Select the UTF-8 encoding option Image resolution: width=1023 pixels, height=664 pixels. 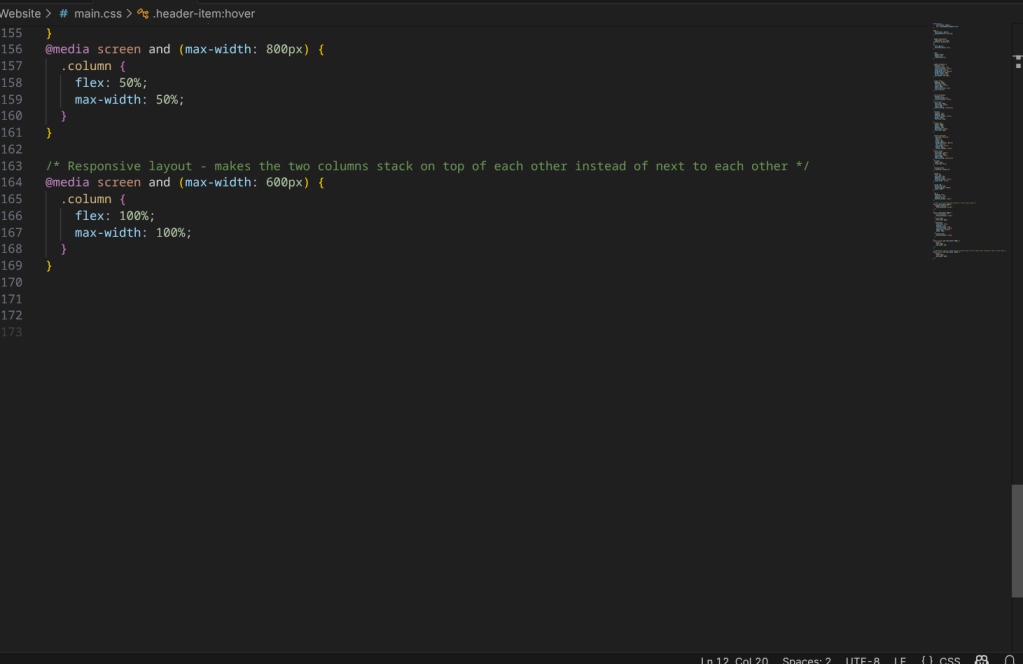click(862, 660)
